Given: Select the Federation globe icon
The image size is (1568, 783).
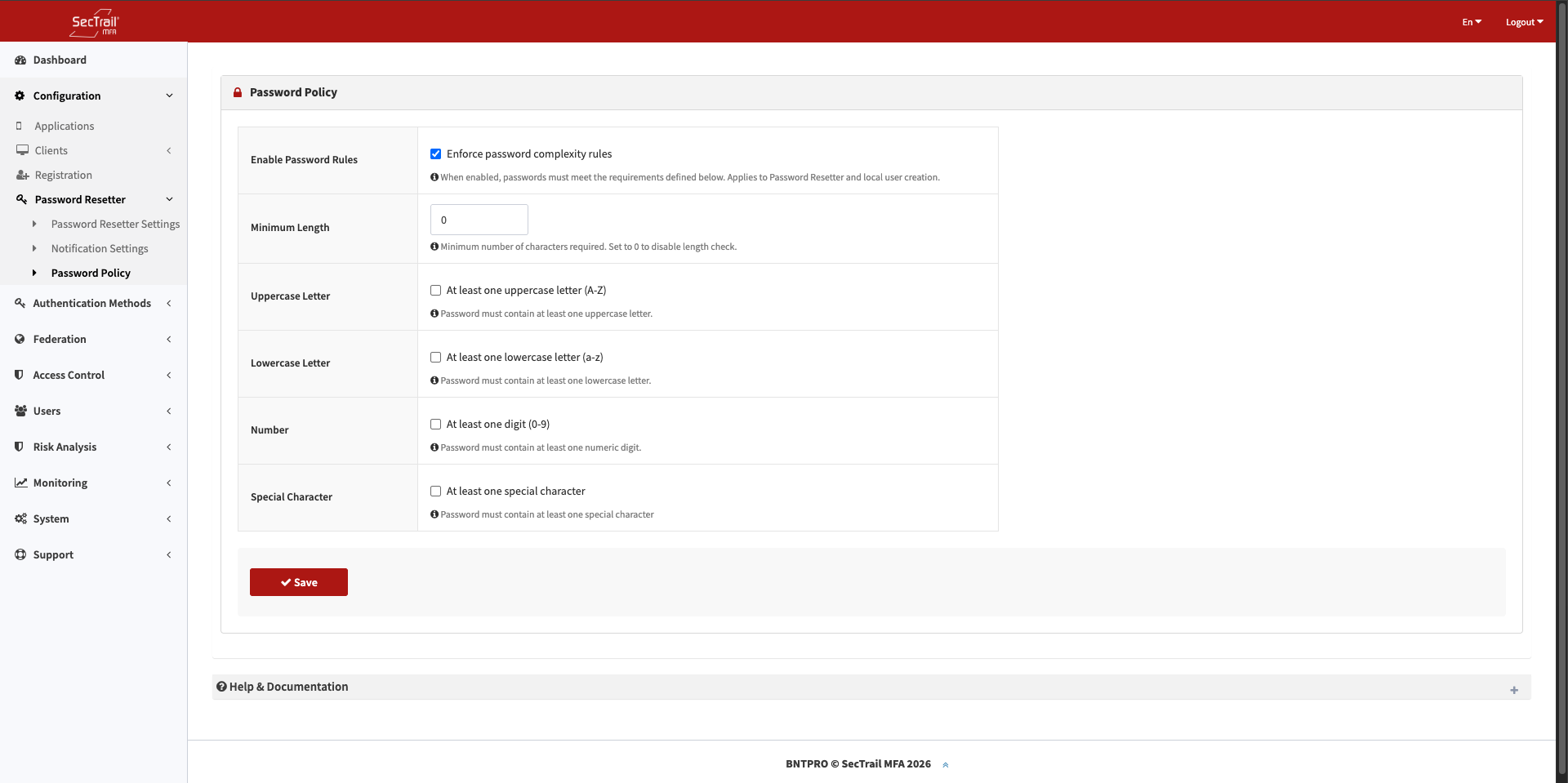Looking at the screenshot, I should 20,339.
